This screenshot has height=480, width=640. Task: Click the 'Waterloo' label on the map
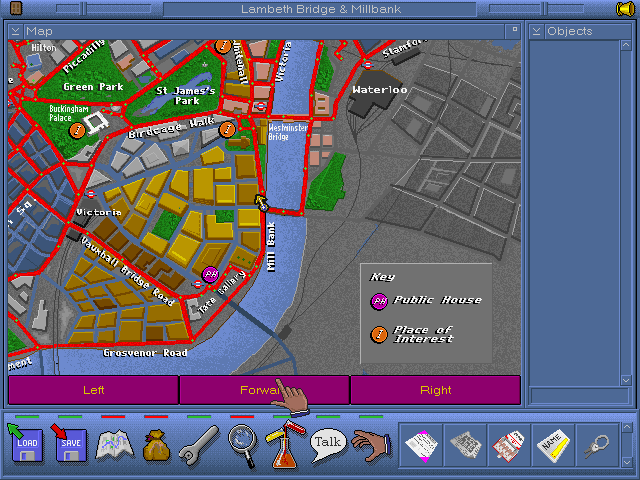tap(380, 89)
